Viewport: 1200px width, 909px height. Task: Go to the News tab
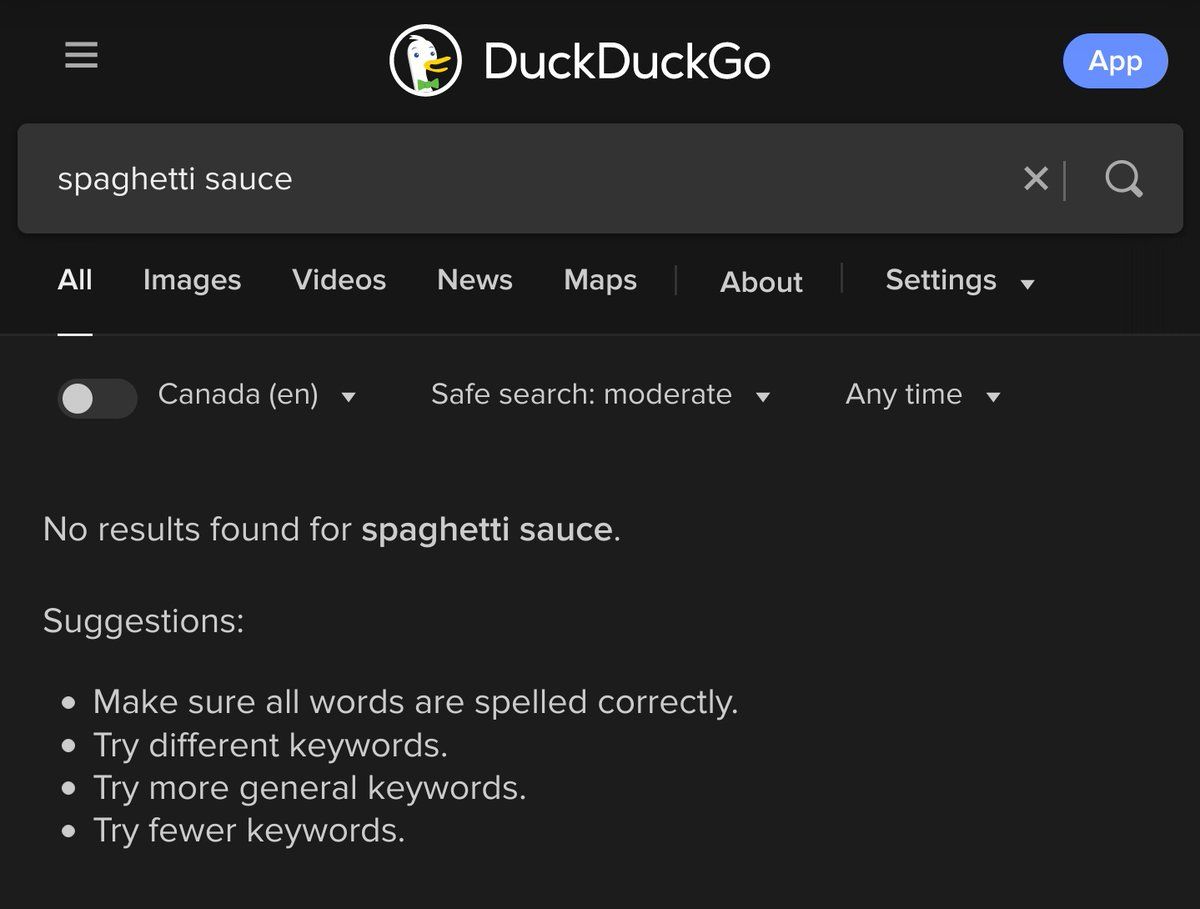(x=475, y=280)
